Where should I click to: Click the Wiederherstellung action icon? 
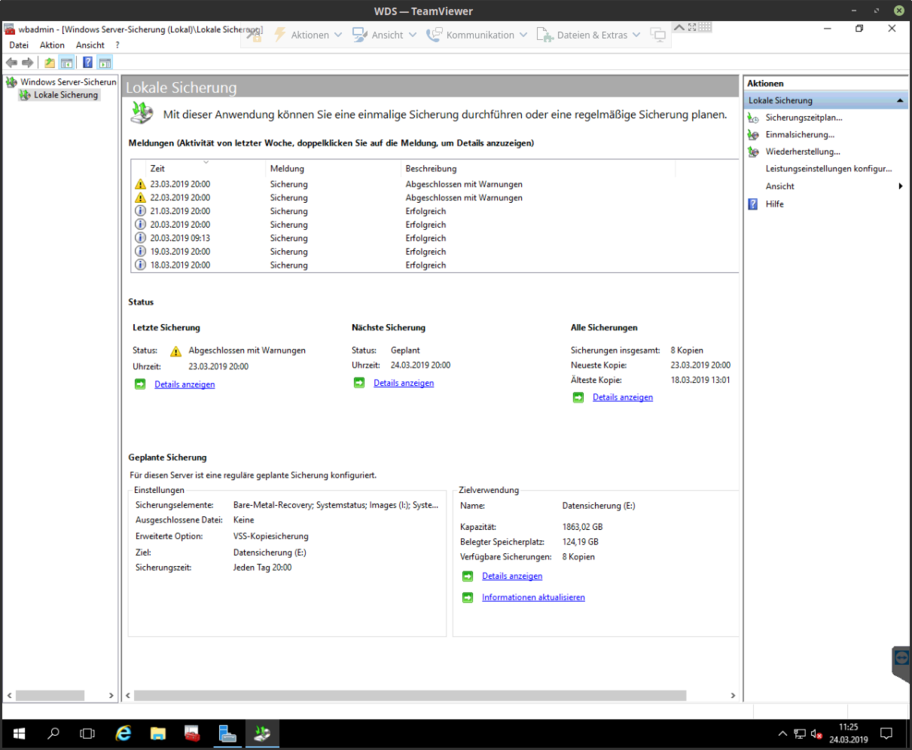click(753, 152)
